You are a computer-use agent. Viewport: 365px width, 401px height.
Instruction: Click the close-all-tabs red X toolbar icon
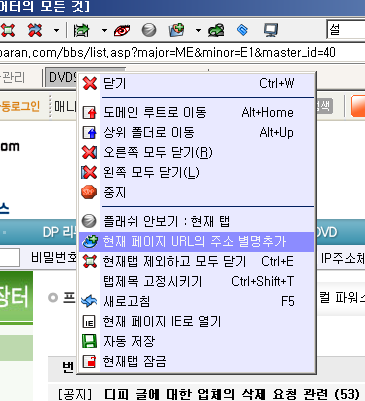8,30
